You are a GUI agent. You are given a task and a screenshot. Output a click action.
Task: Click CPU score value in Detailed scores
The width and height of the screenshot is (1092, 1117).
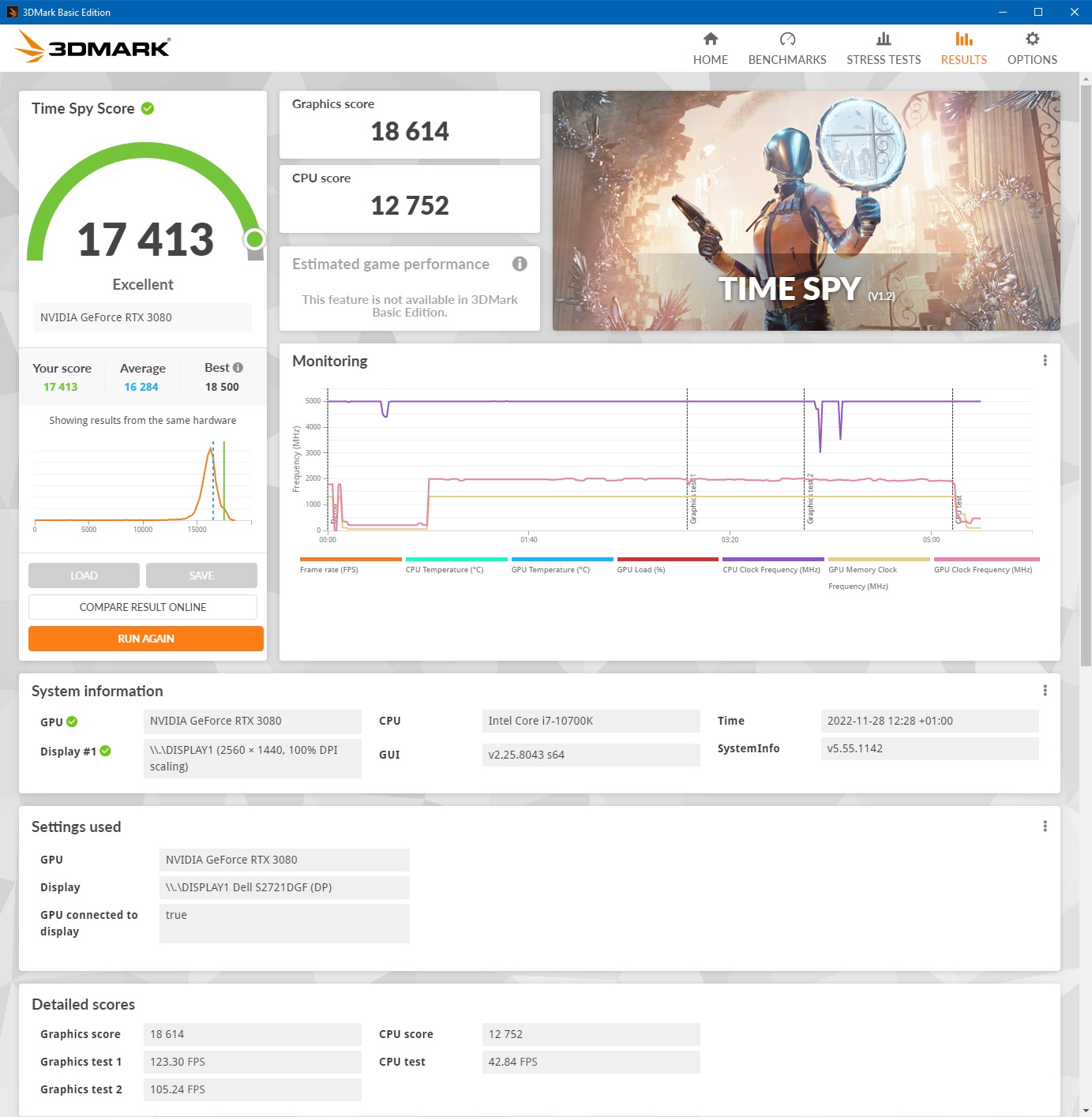[x=591, y=1034]
